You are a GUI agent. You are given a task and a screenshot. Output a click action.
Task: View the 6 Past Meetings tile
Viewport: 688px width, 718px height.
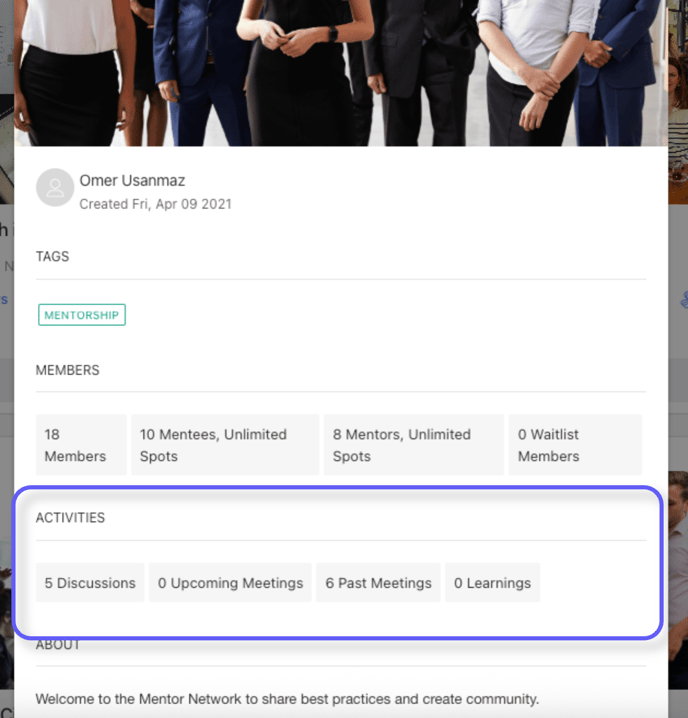point(378,582)
